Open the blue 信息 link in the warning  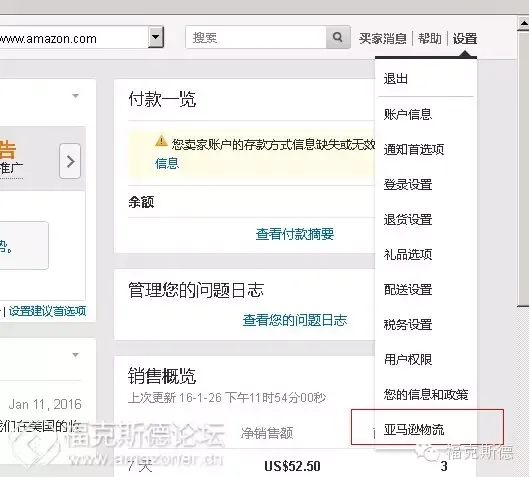tap(167, 164)
